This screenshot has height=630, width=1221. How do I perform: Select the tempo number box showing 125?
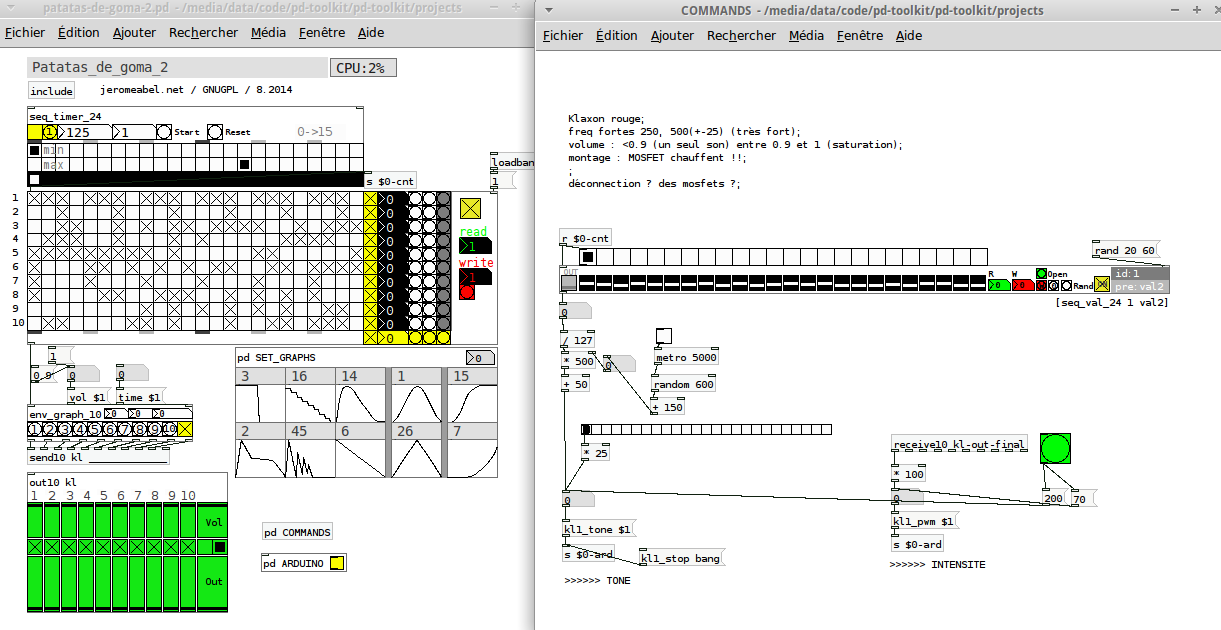tap(84, 132)
